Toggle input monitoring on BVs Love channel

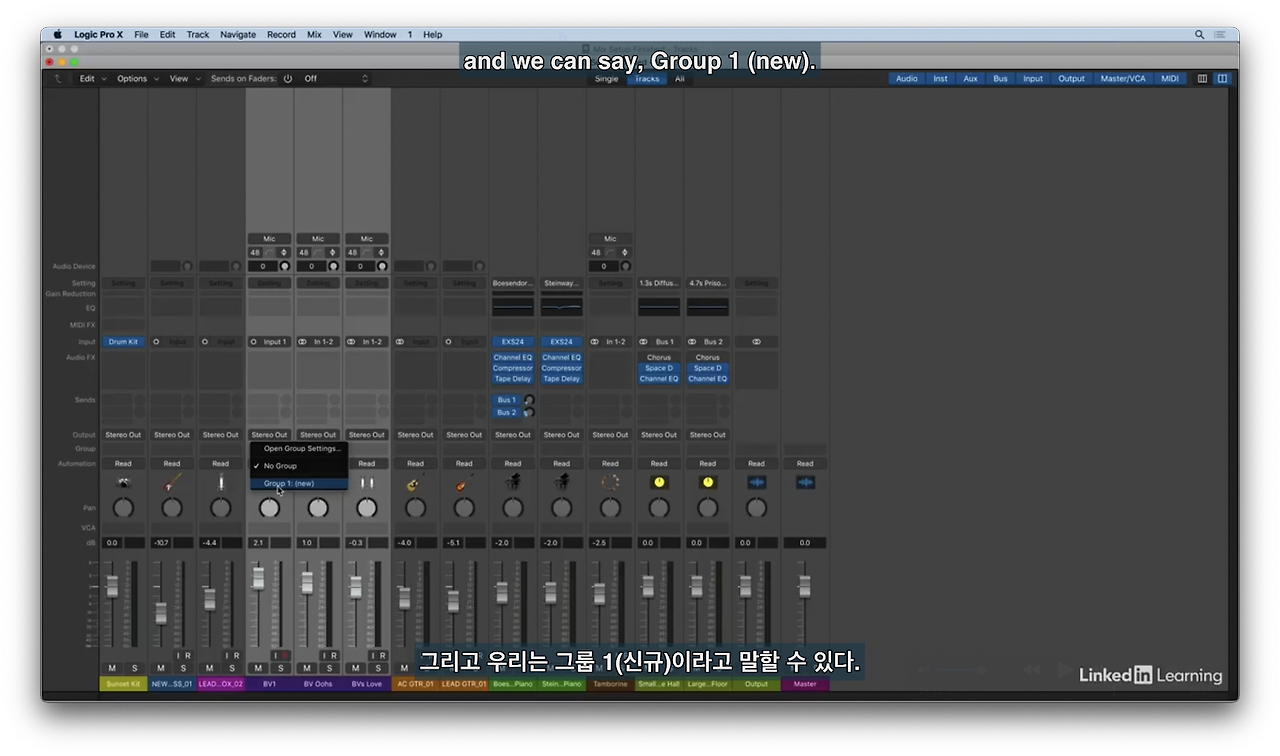click(373, 656)
